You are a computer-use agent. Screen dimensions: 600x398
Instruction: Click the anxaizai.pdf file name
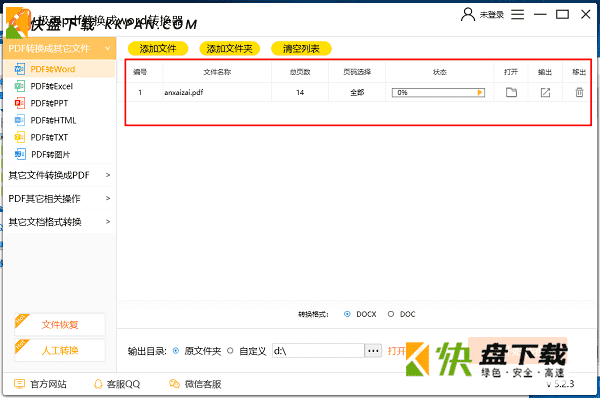[184, 93]
